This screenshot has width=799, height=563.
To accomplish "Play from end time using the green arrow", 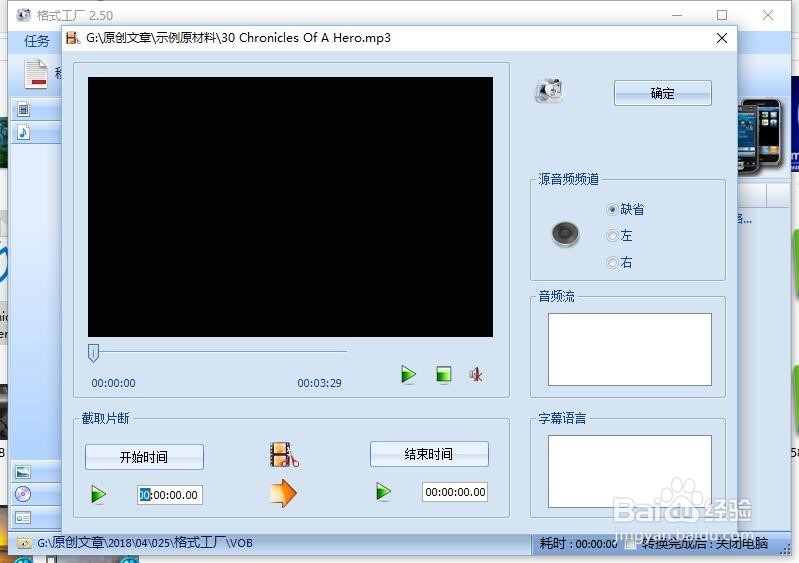I will coord(383,492).
